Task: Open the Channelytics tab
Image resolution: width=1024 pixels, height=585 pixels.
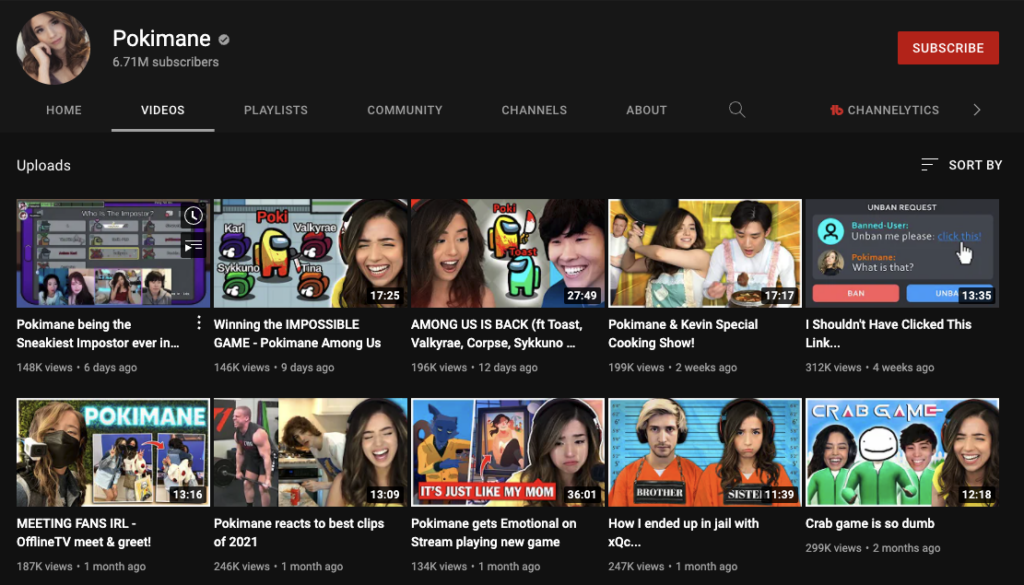Action: click(x=884, y=110)
